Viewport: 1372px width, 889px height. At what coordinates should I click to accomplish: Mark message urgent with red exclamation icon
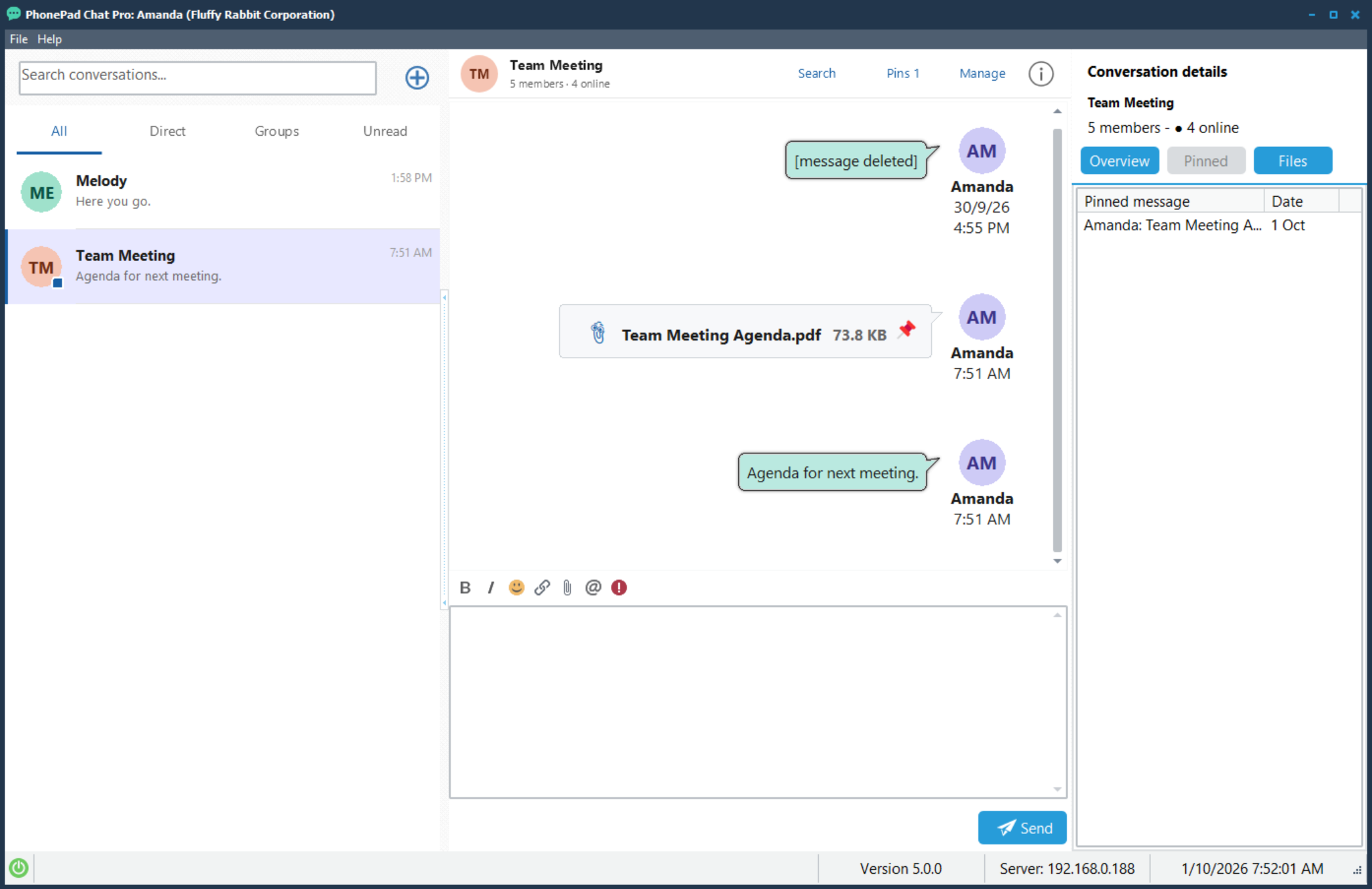pos(619,587)
